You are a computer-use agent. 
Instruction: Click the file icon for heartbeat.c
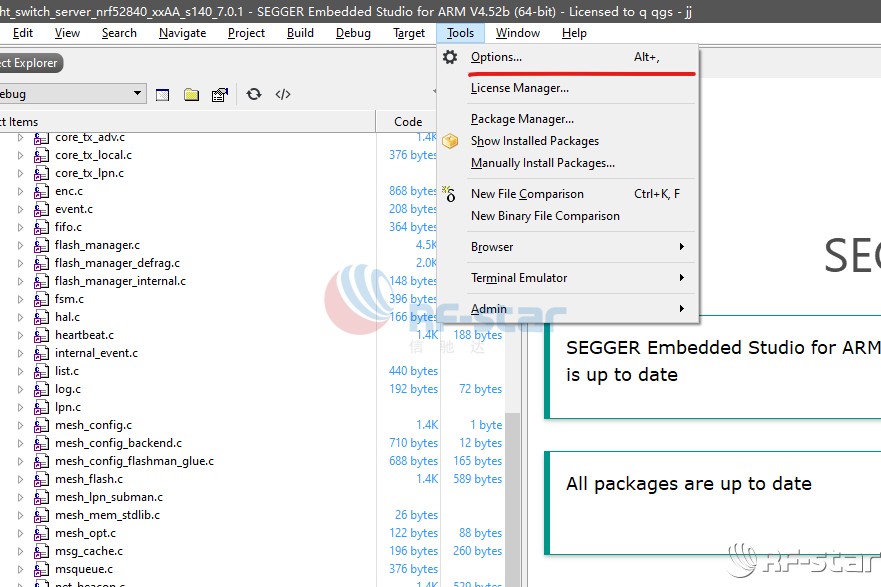pyautogui.click(x=41, y=335)
